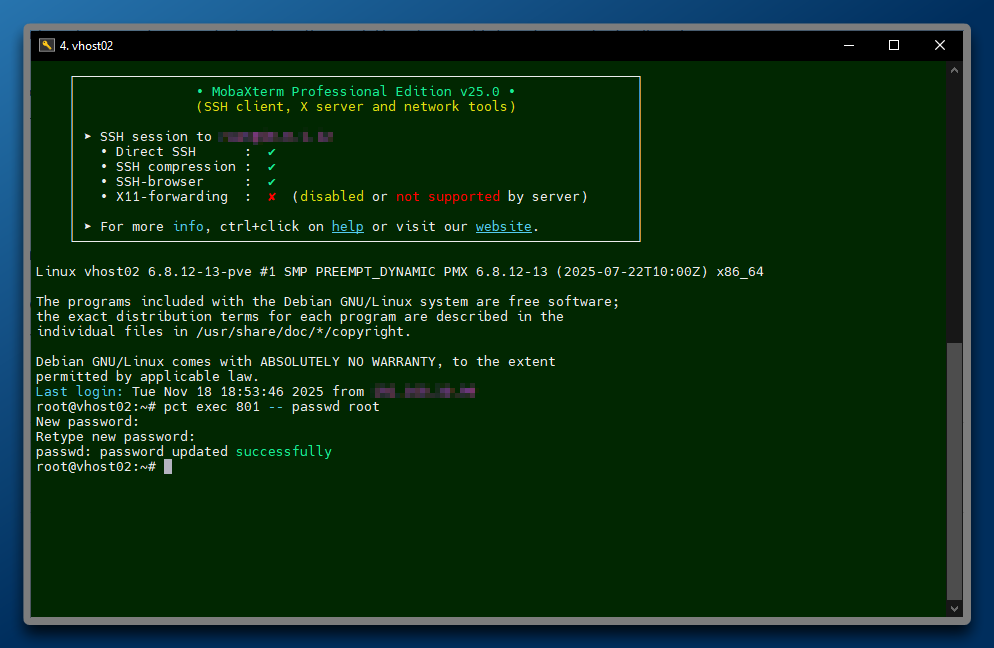994x648 pixels.
Task: Visit the "website" link in the banner
Action: [503, 227]
